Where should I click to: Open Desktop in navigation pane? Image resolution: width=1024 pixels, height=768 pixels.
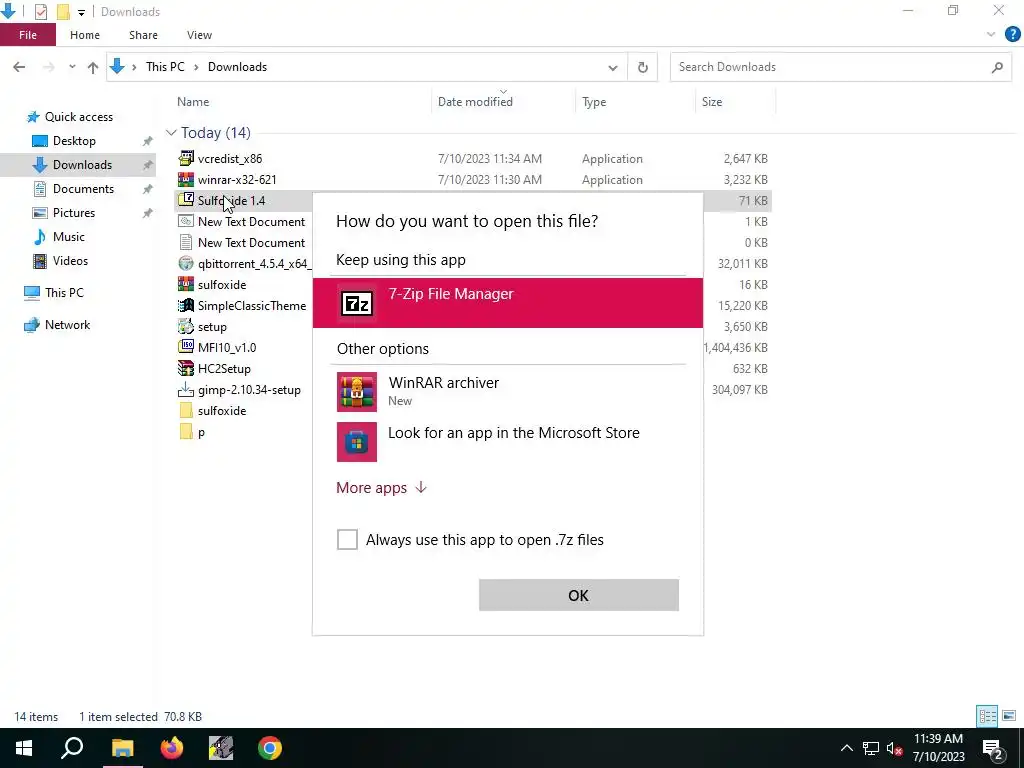click(74, 141)
